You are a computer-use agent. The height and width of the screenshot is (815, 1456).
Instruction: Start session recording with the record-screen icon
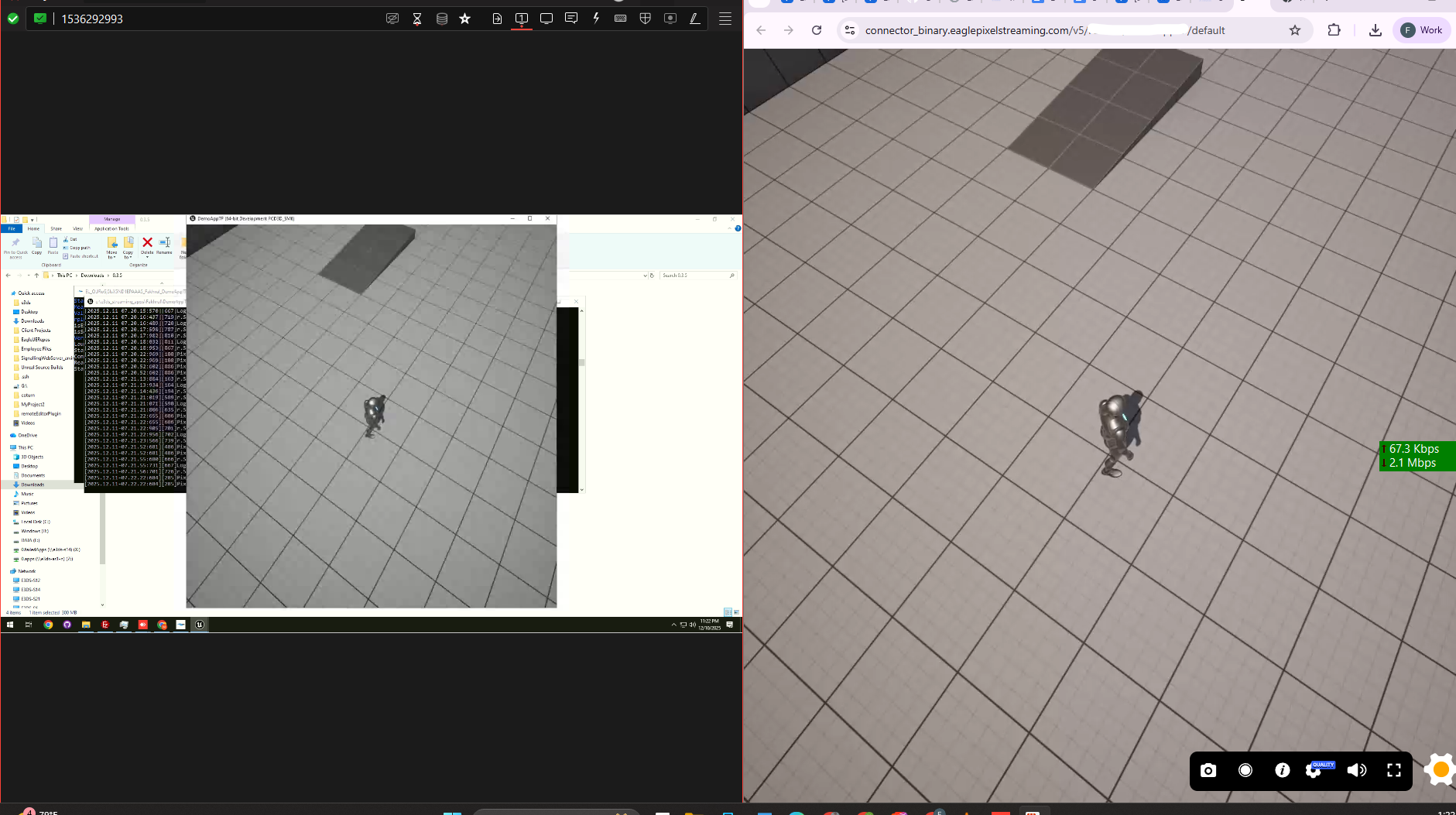[x=670, y=19]
